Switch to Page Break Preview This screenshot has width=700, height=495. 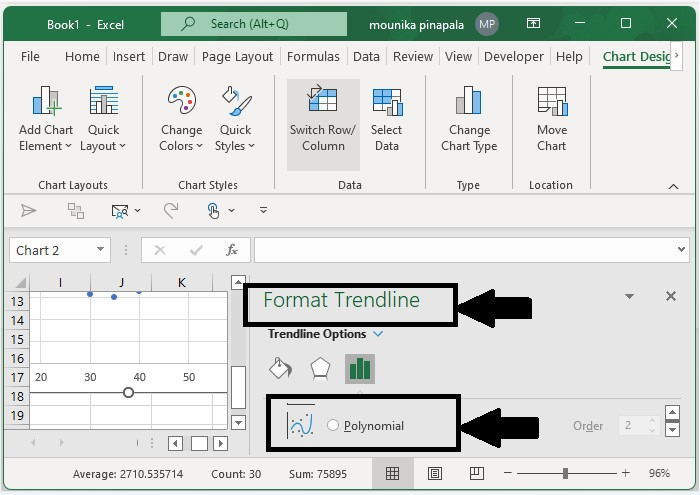(477, 473)
